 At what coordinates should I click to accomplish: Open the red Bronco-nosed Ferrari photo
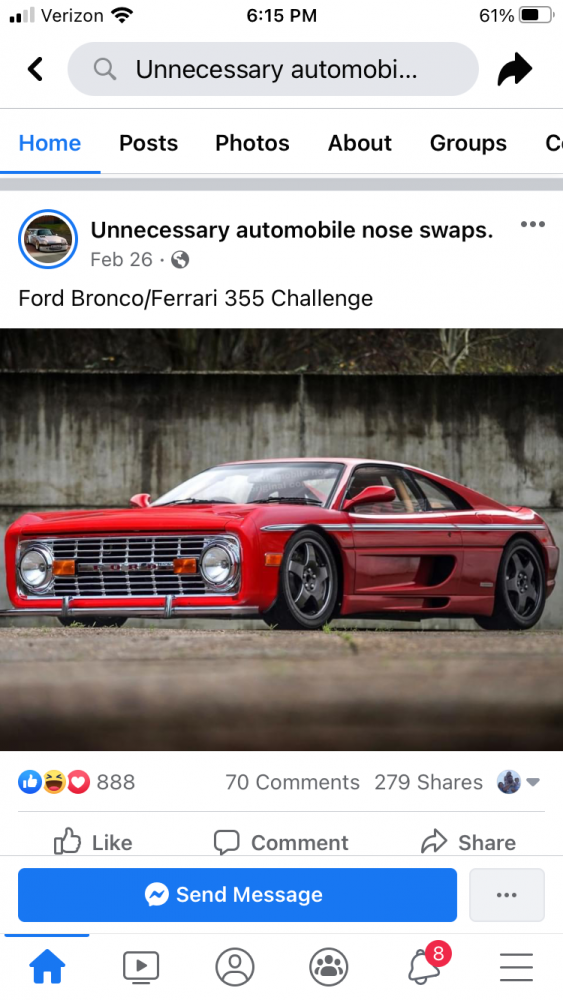tap(281, 540)
